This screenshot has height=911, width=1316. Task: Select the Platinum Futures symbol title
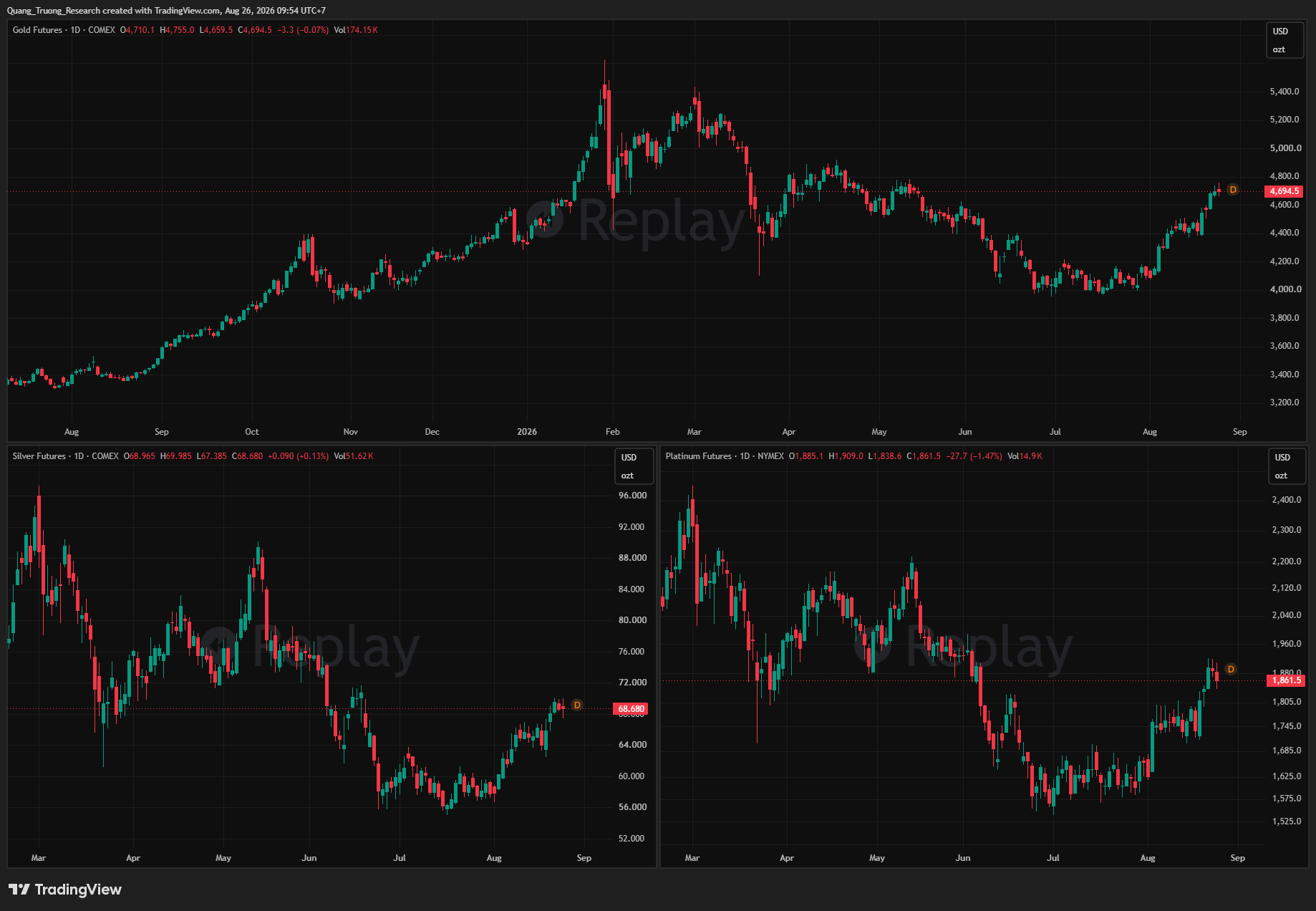pyautogui.click(x=698, y=456)
